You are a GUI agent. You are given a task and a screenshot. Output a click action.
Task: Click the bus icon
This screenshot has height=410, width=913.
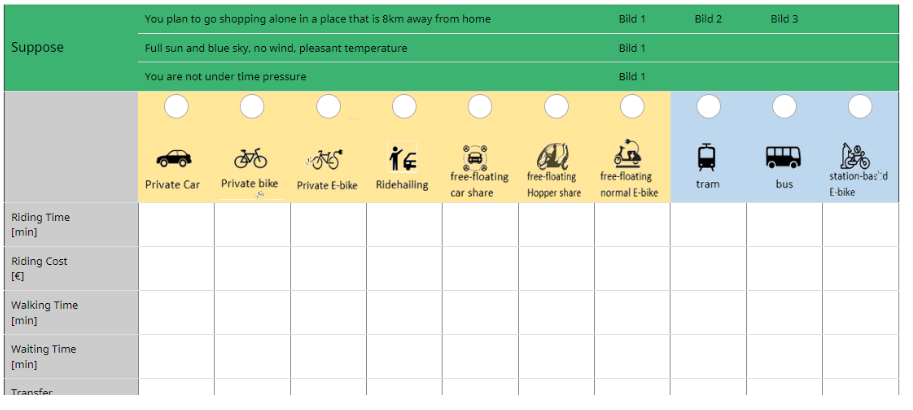click(x=783, y=157)
